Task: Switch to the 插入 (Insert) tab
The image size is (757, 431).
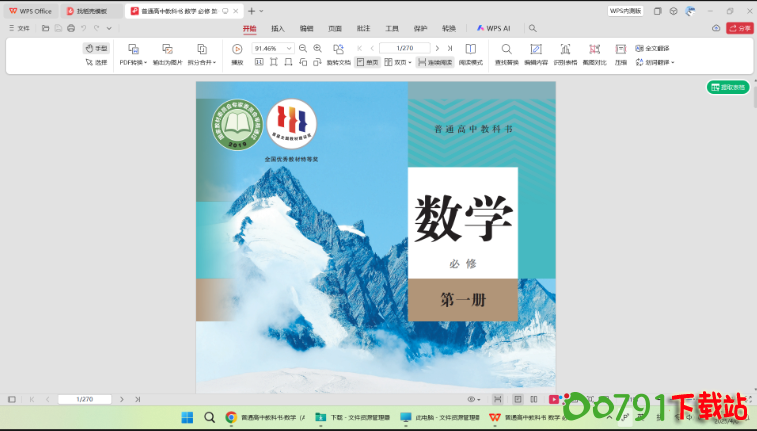Action: point(278,29)
